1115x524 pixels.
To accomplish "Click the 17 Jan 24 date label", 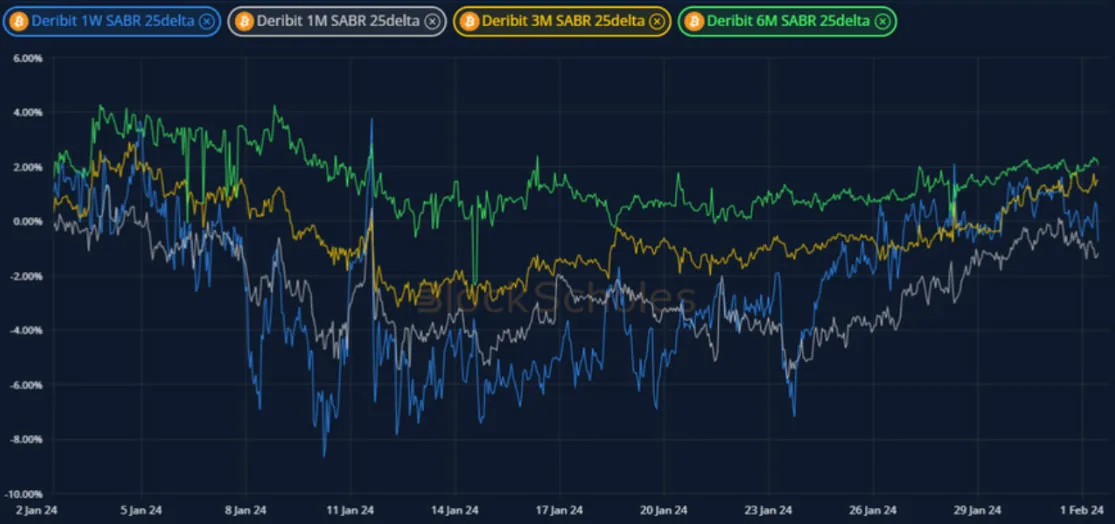I will (559, 510).
